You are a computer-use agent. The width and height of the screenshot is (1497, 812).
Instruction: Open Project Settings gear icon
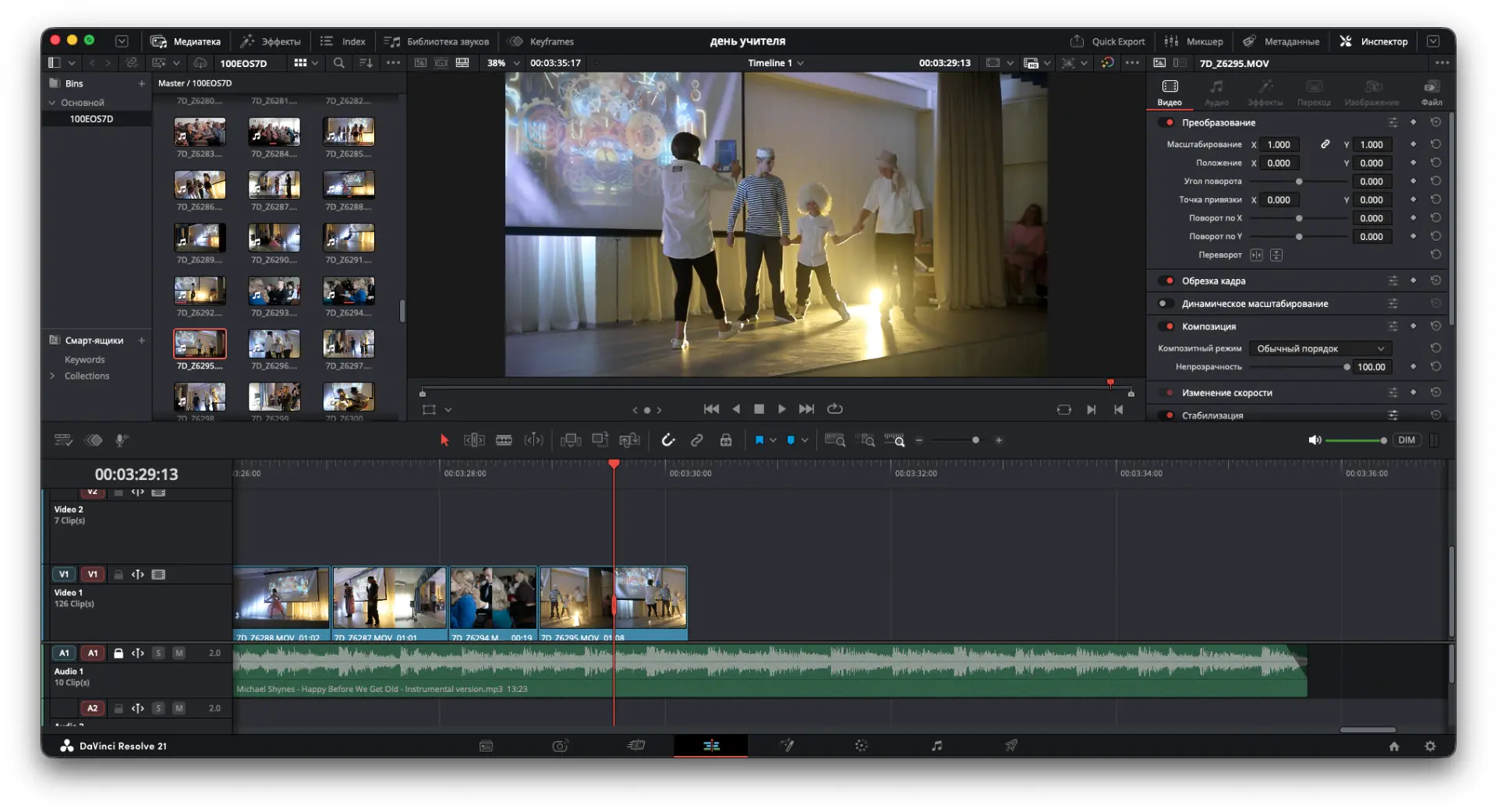pos(1430,747)
